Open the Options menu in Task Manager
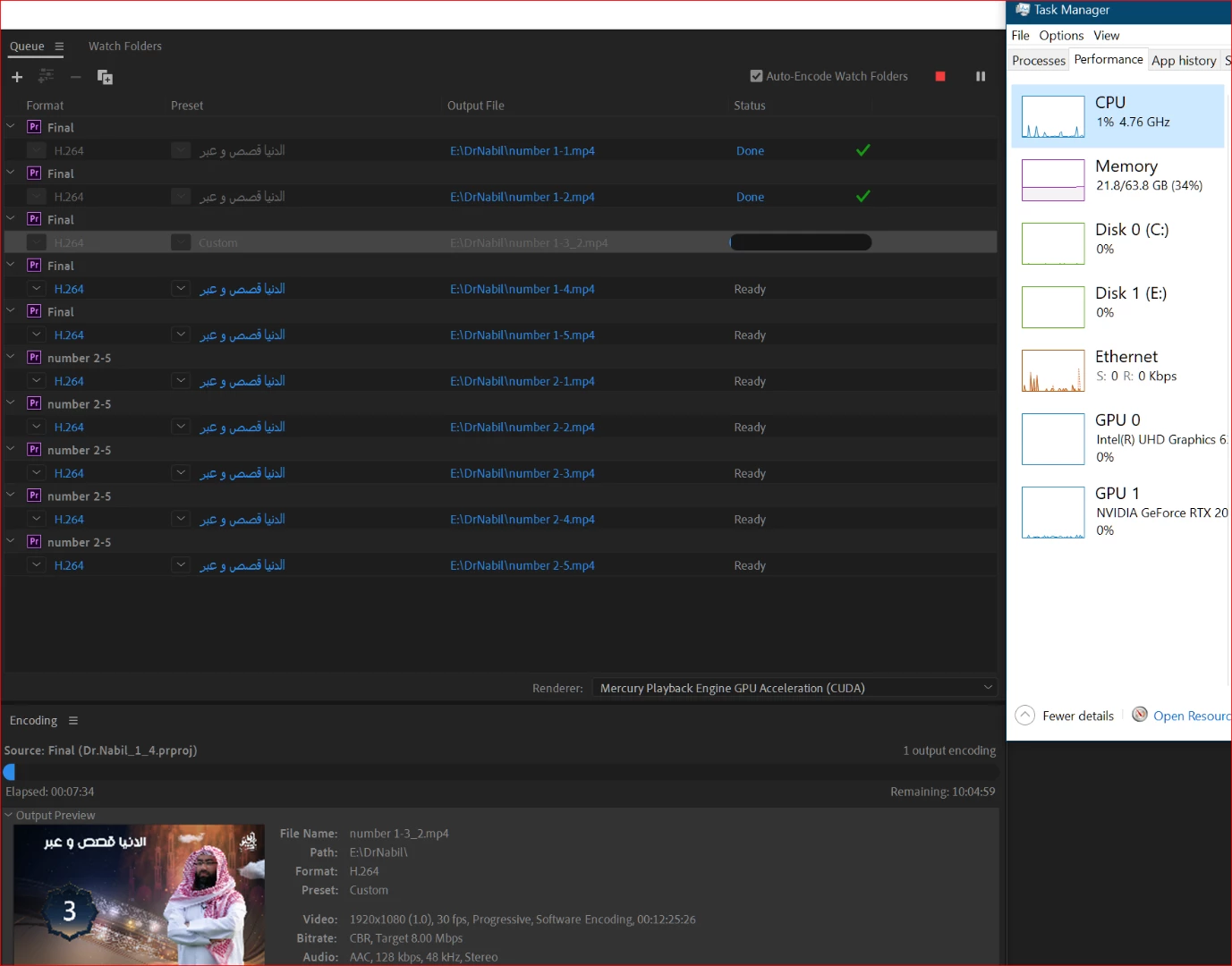 [x=1061, y=36]
